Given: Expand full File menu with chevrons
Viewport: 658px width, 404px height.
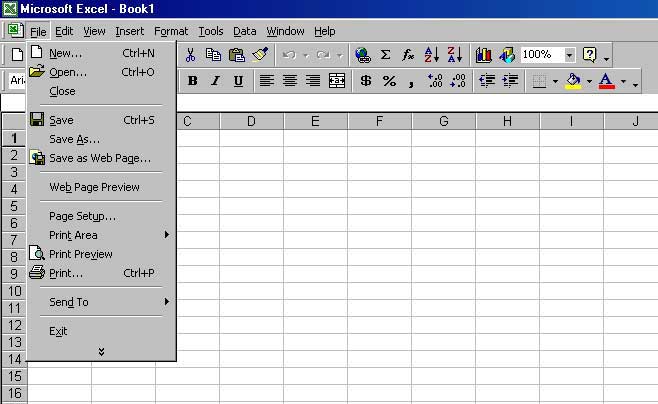Looking at the screenshot, I should (101, 352).
